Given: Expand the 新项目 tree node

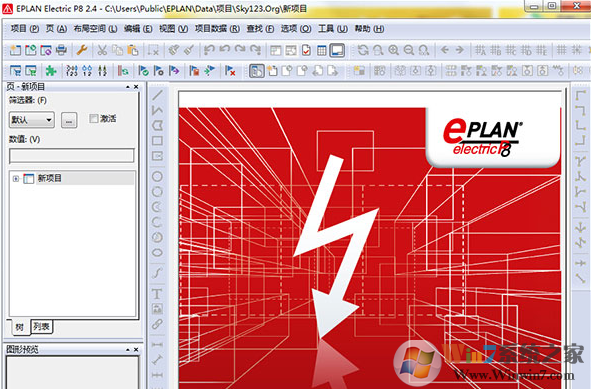Looking at the screenshot, I should [x=16, y=179].
